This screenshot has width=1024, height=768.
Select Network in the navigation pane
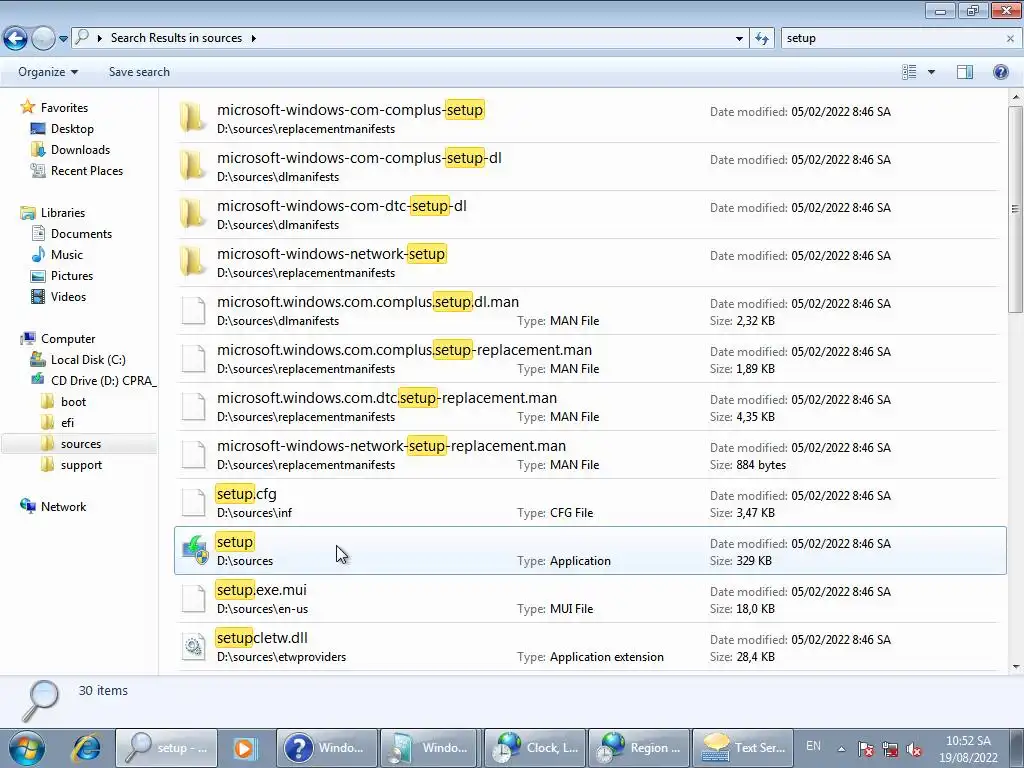pyautogui.click(x=63, y=507)
